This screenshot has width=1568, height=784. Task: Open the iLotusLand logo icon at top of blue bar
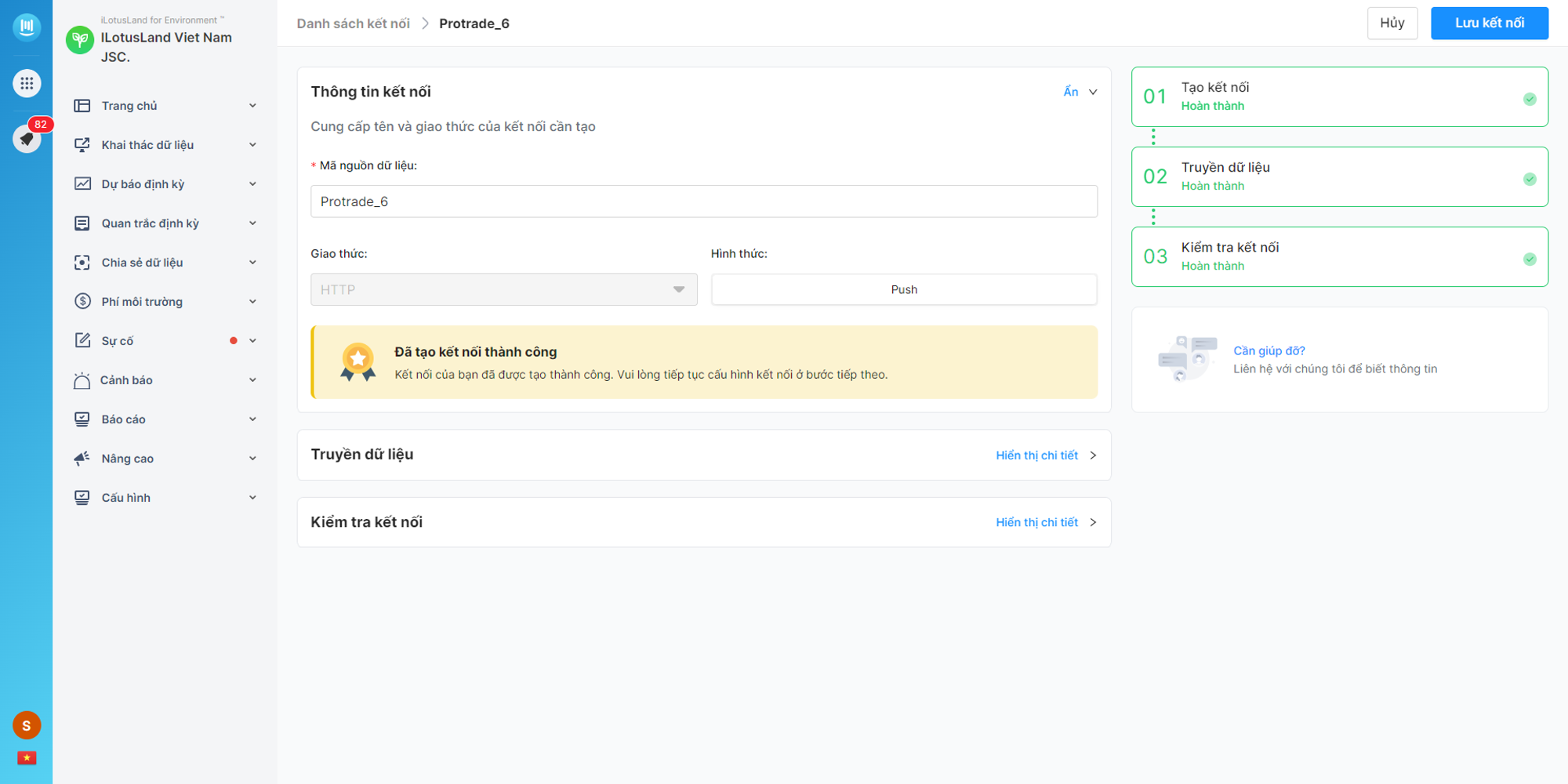[27, 27]
